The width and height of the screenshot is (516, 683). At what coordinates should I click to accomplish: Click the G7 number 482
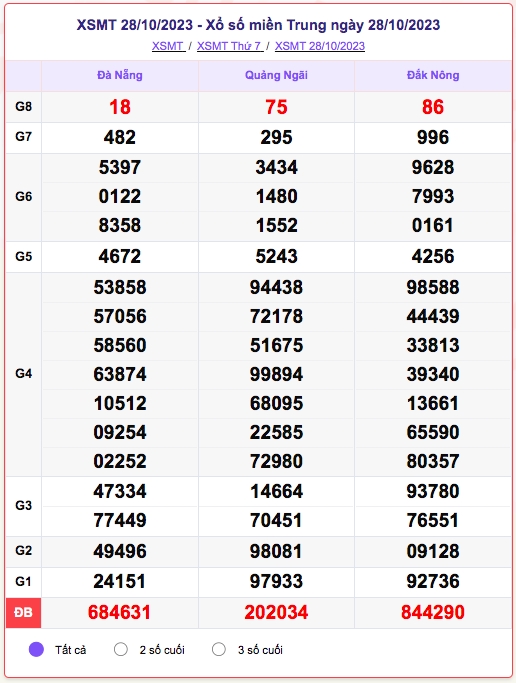120,138
